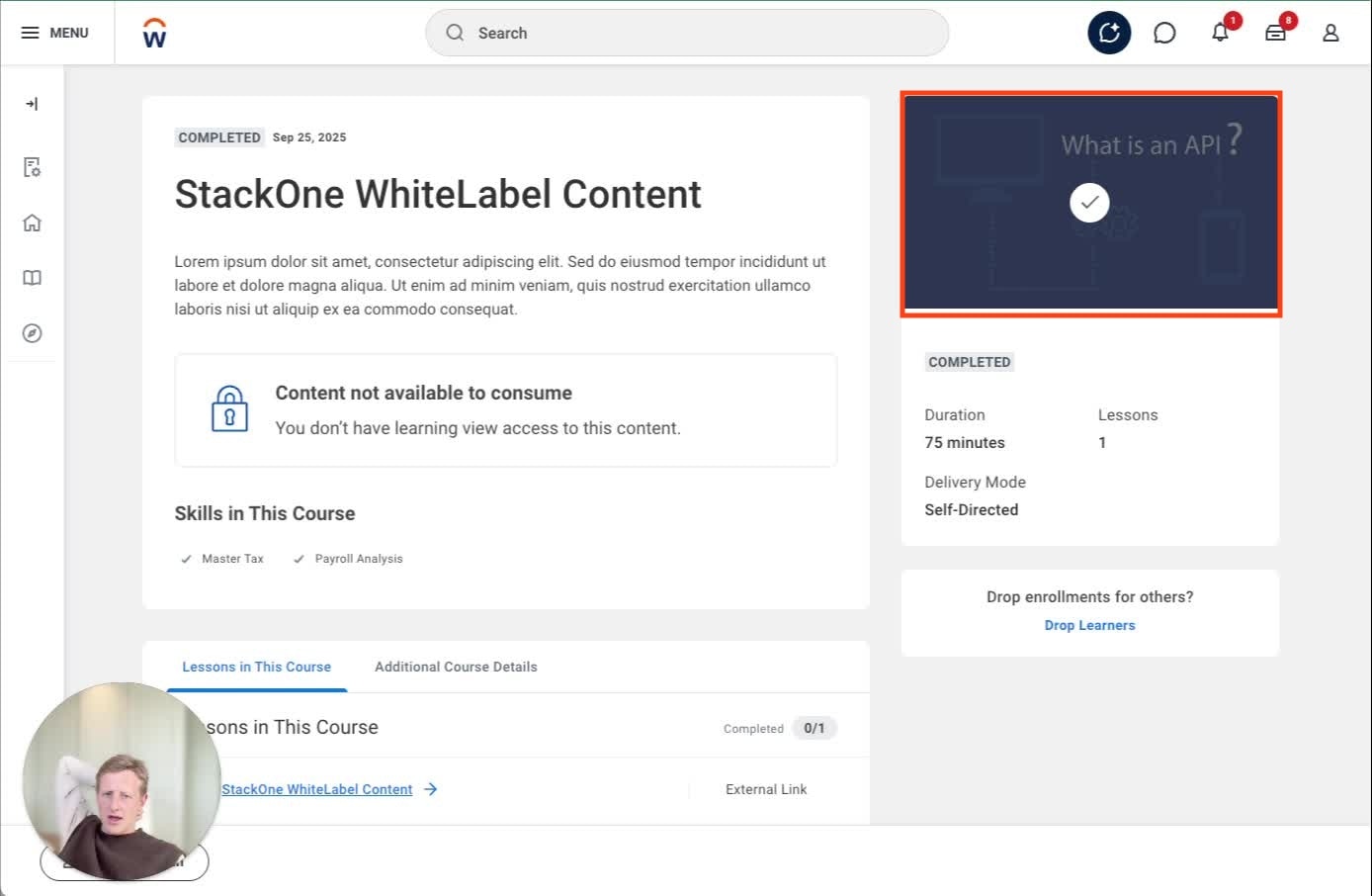Screen dimensions: 1372x896
Task: Open the discover compass icon
Action: tap(32, 333)
